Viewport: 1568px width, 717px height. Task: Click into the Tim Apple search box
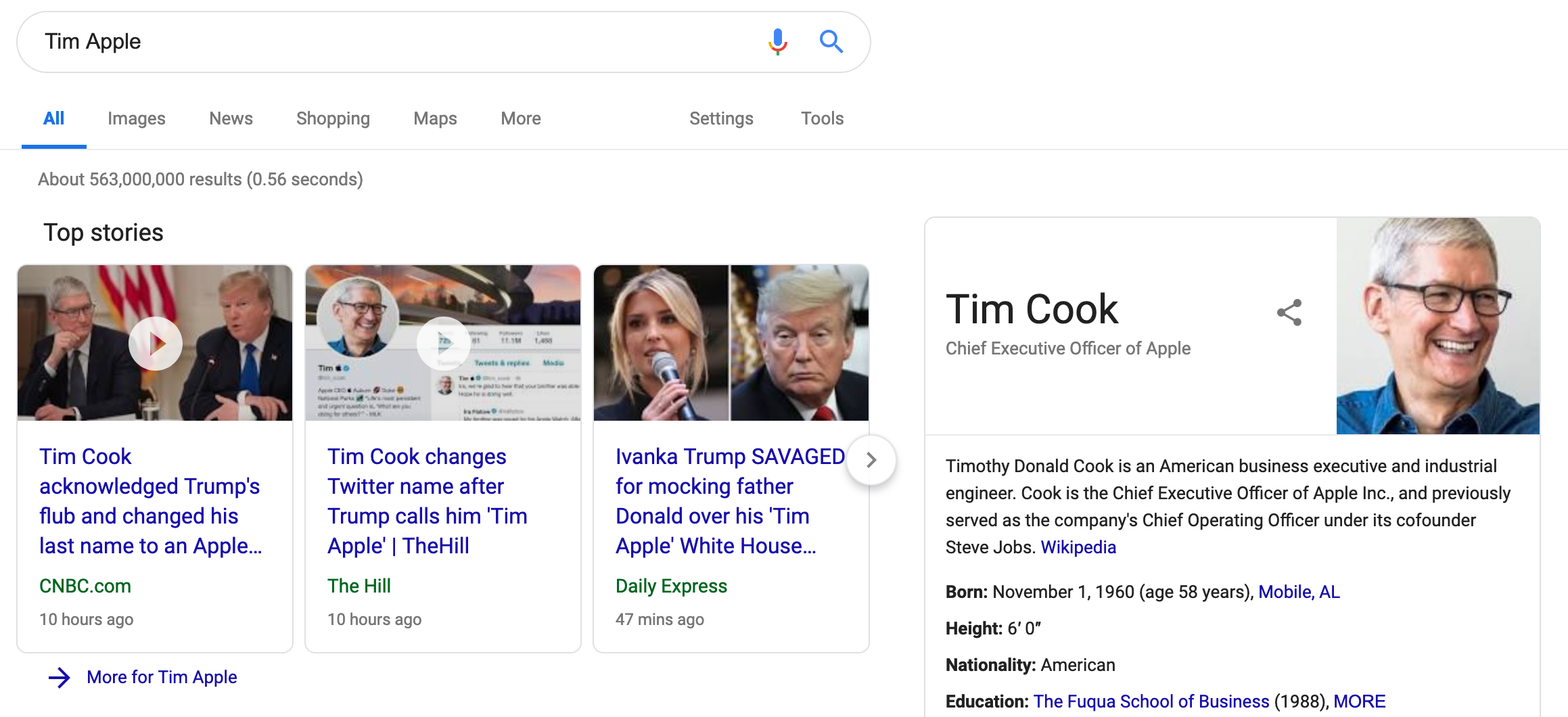399,42
